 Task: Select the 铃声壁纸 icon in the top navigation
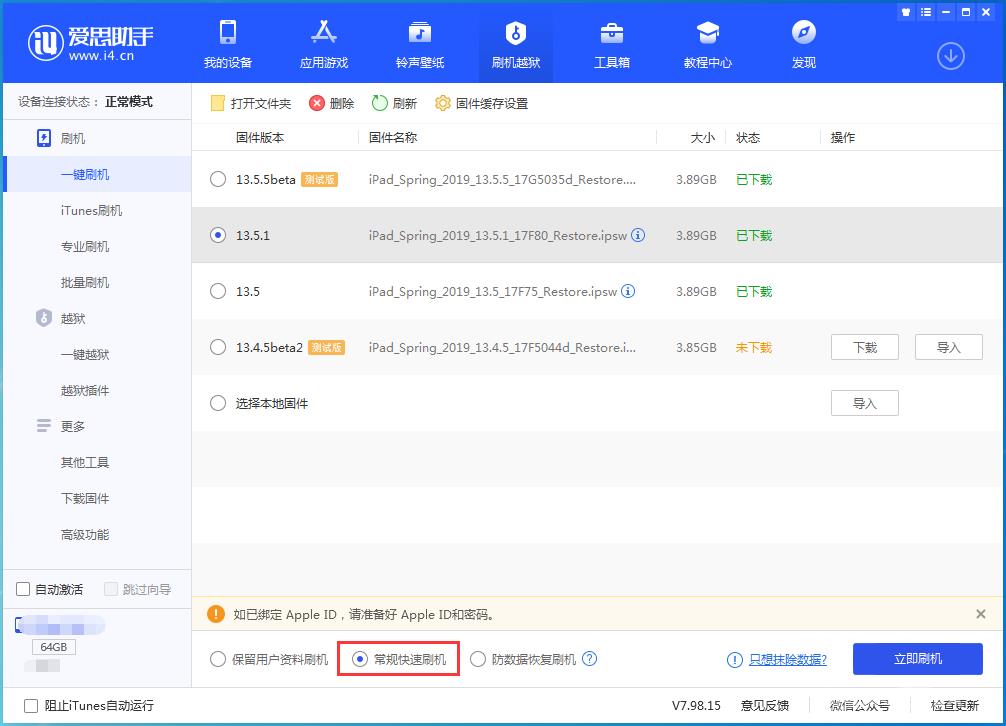tap(418, 43)
